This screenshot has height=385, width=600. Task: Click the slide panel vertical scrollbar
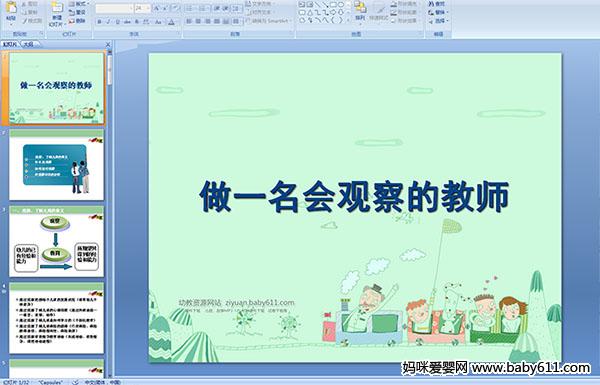click(x=110, y=214)
